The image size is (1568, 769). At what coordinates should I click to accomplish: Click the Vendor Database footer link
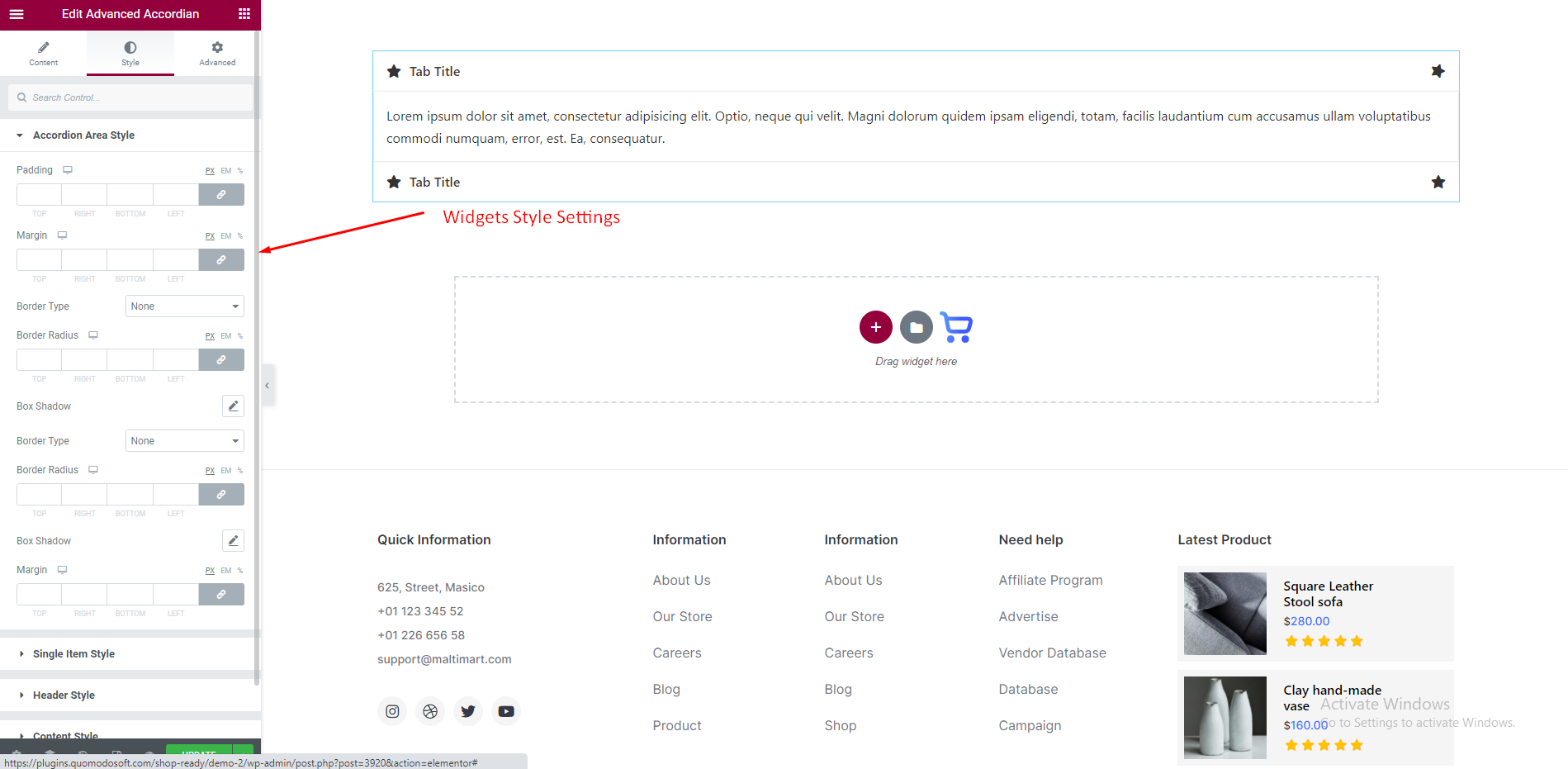pos(1052,653)
